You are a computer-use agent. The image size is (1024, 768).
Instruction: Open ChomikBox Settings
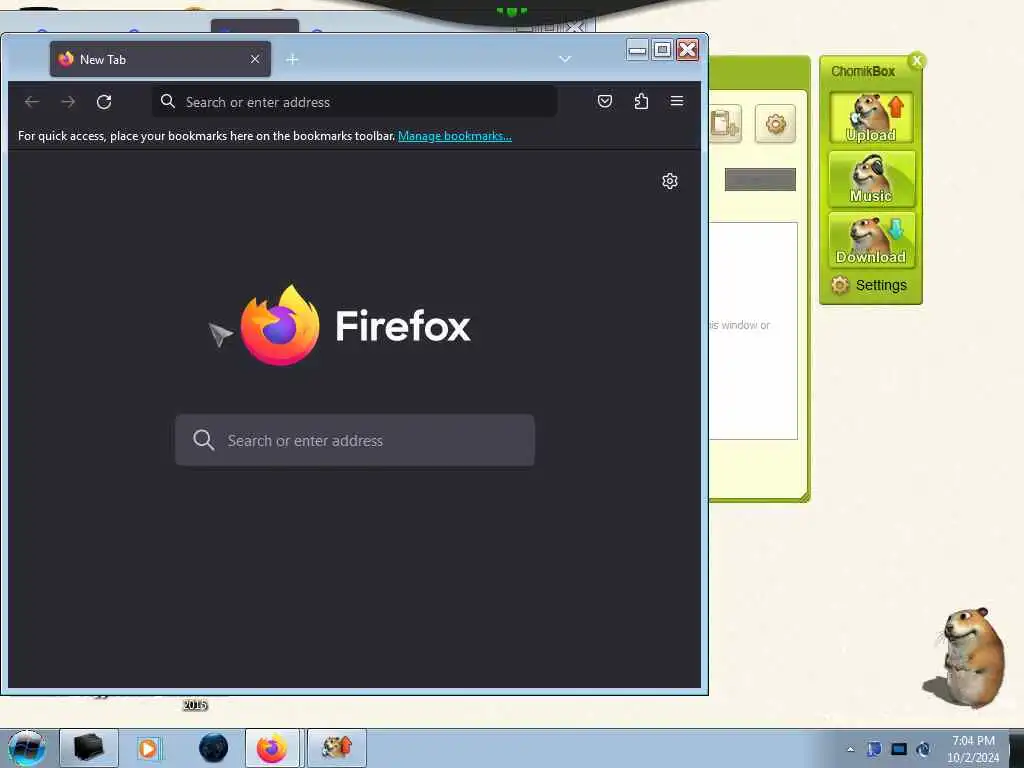(x=869, y=285)
